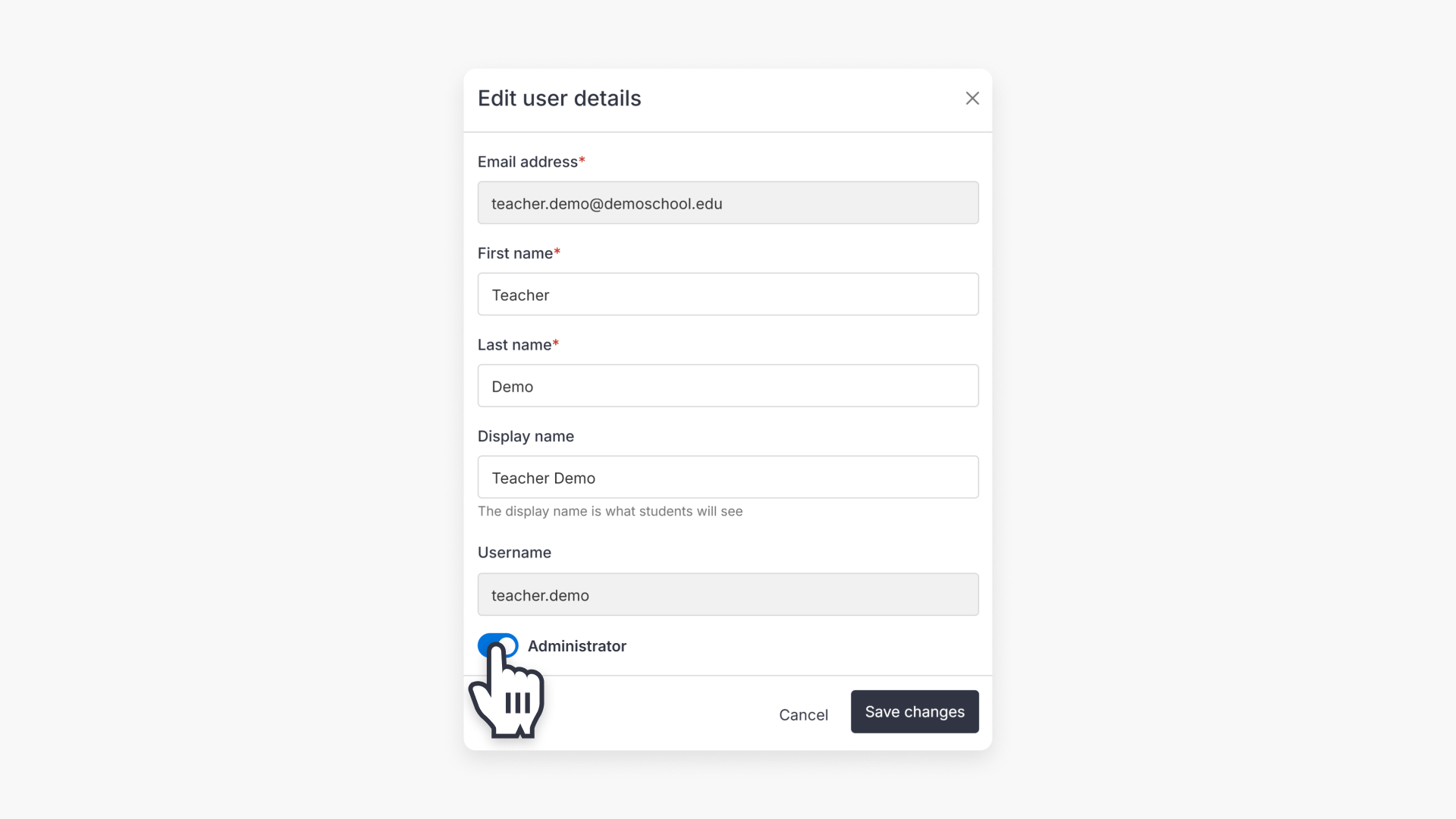Click inside the Display name field
The image size is (1456, 819).
pos(727,477)
